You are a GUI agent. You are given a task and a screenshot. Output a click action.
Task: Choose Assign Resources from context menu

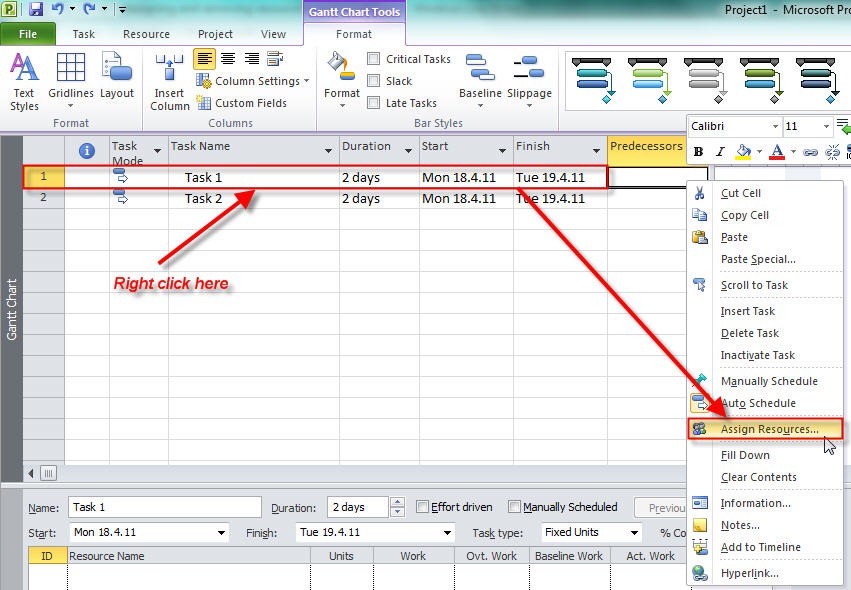pos(768,429)
